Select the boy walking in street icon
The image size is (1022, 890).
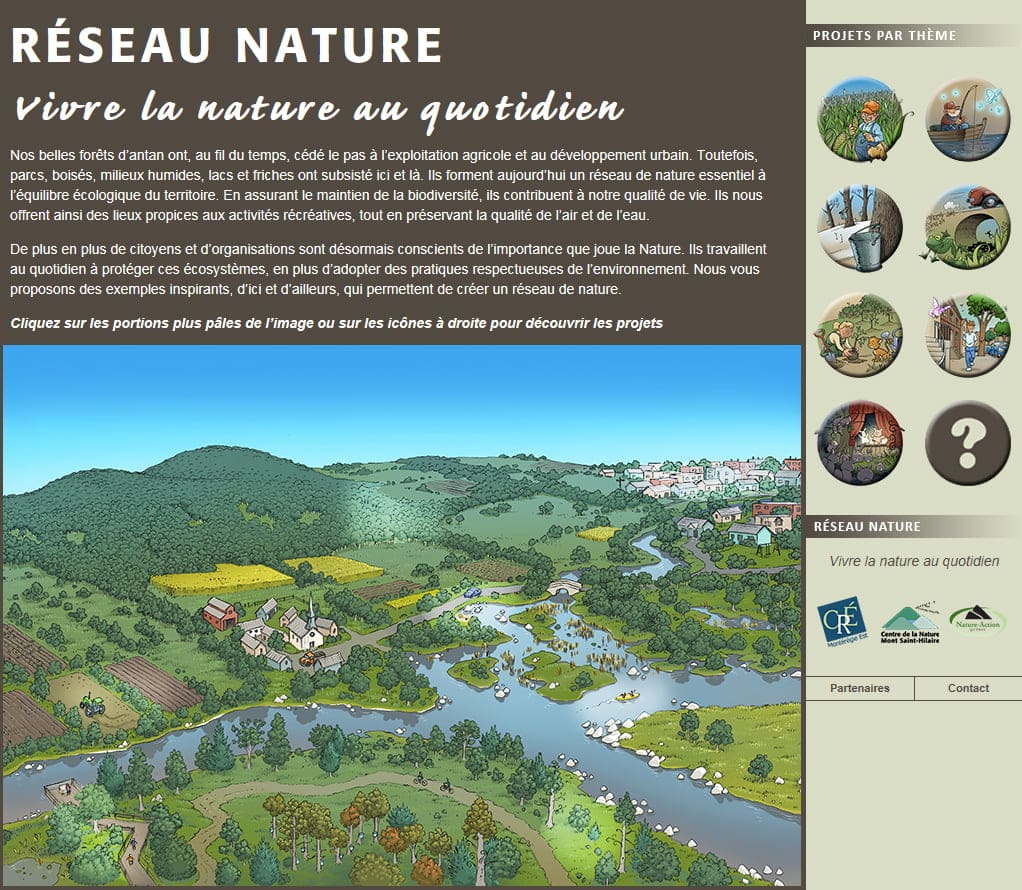[x=967, y=335]
